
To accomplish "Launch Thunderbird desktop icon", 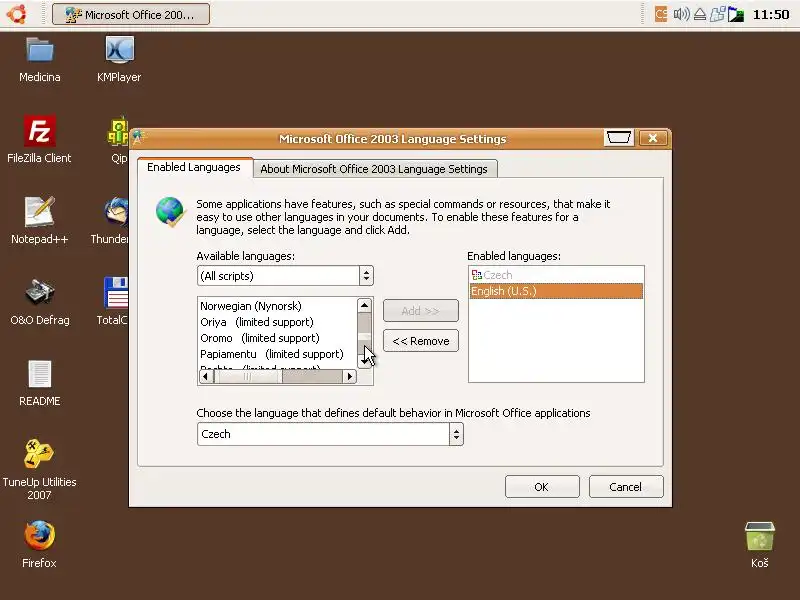I will 116,212.
